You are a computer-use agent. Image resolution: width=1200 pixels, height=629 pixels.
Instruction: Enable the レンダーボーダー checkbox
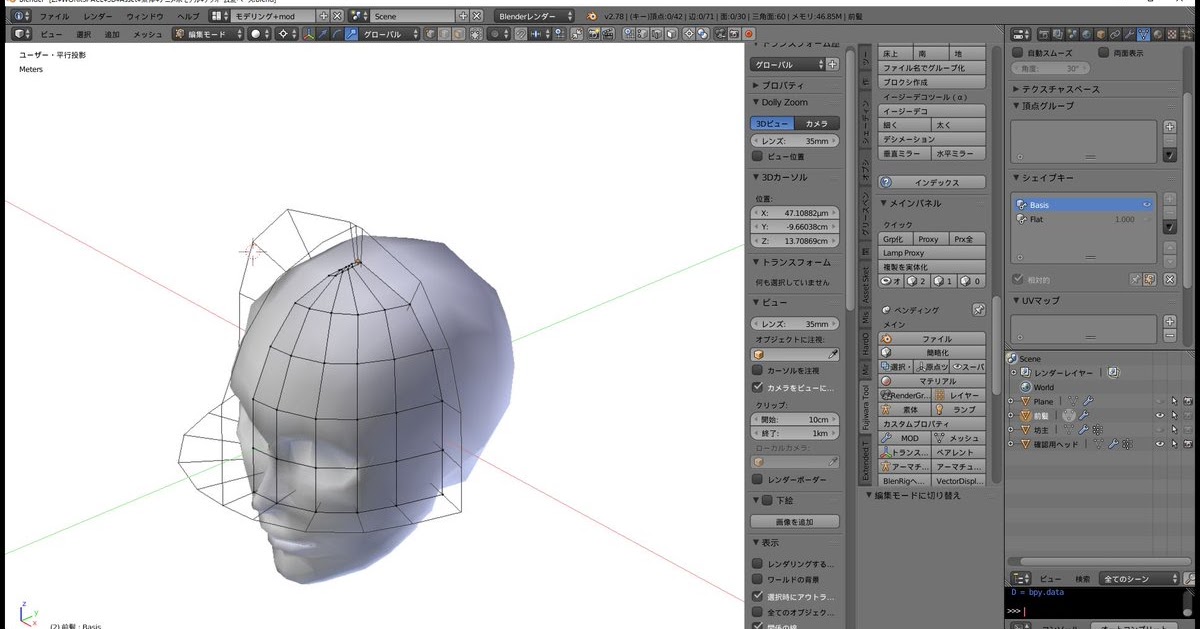pos(757,480)
